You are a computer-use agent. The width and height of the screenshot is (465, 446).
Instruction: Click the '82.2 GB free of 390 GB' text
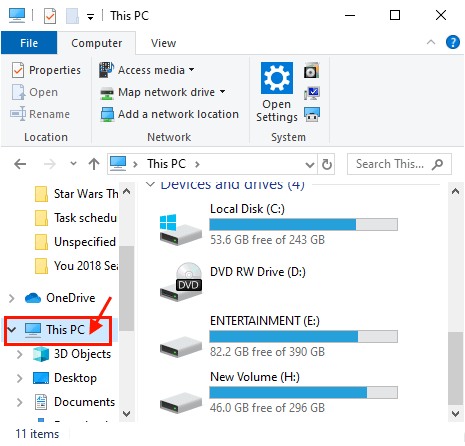coord(267,352)
